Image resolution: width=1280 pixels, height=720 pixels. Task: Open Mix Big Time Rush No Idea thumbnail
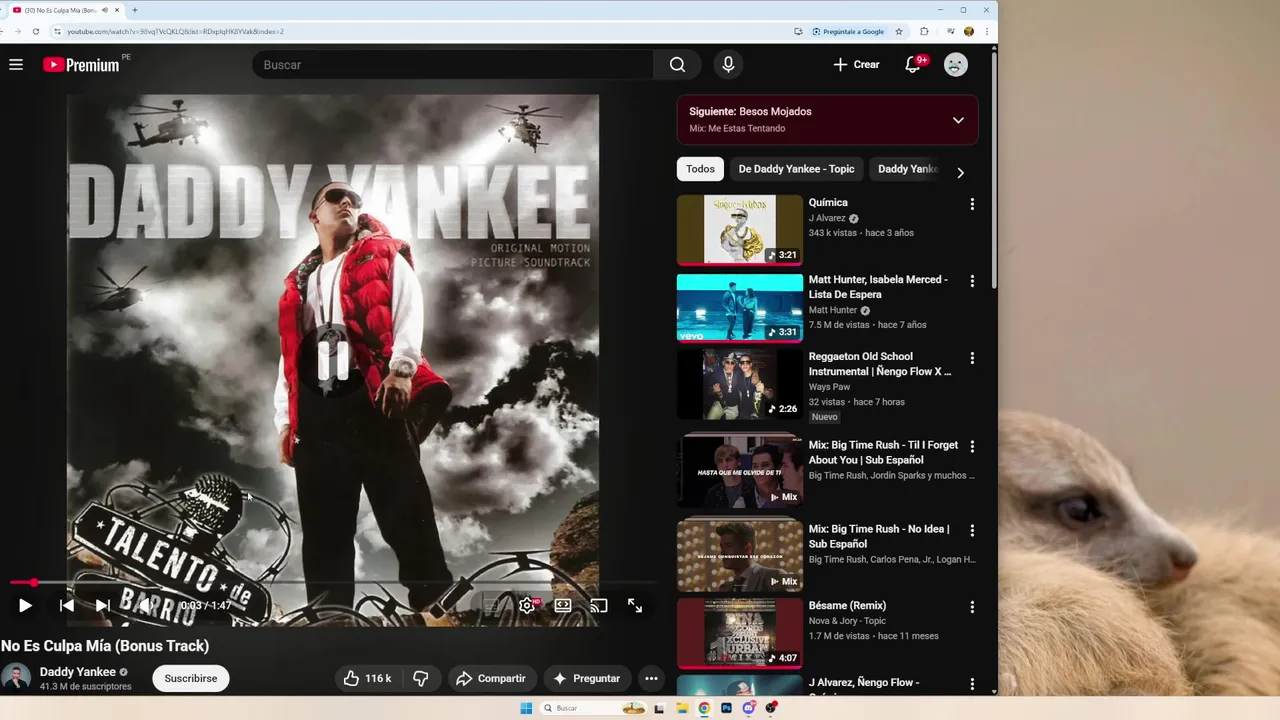(x=740, y=554)
